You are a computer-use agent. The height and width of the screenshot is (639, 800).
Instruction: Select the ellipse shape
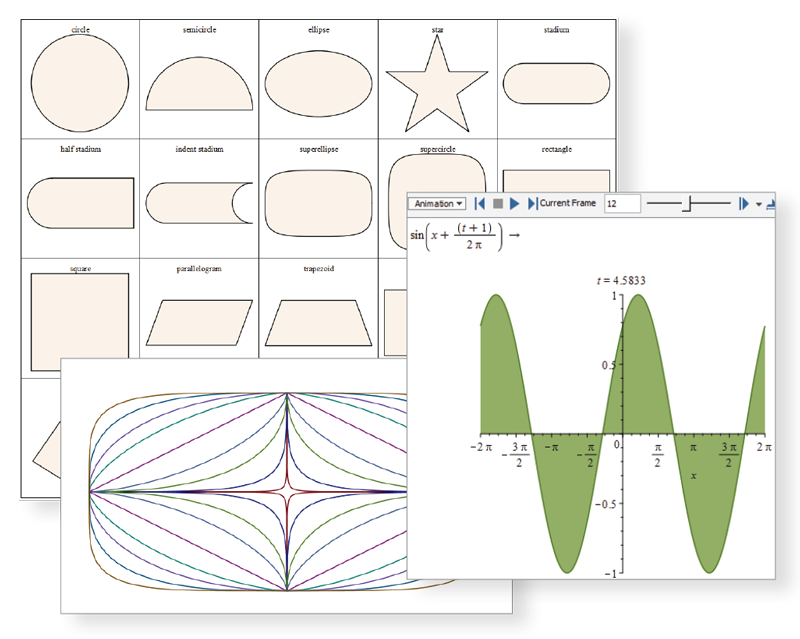pos(318,84)
